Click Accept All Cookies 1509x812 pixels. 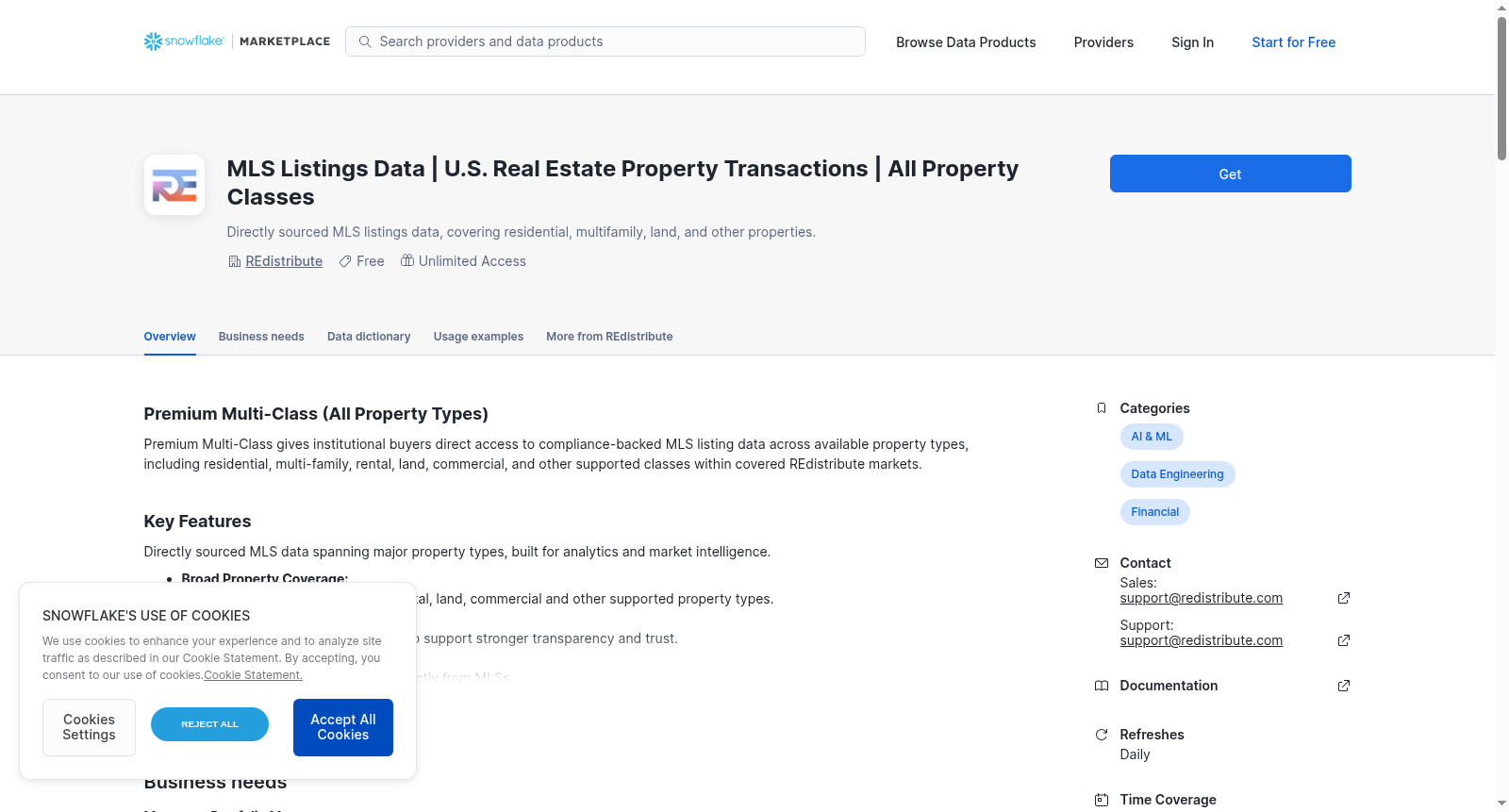[x=343, y=727]
